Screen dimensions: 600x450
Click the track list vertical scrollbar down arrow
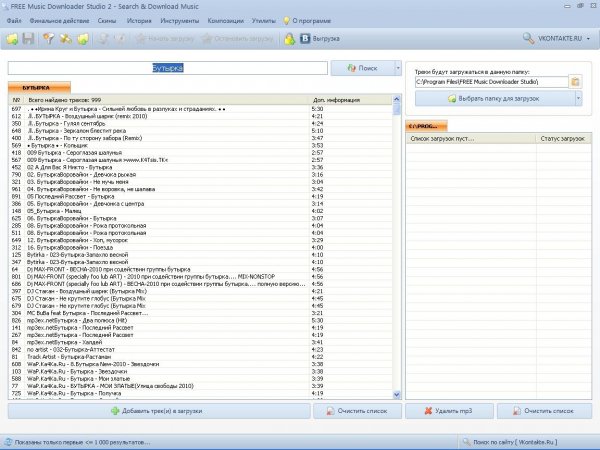point(396,395)
